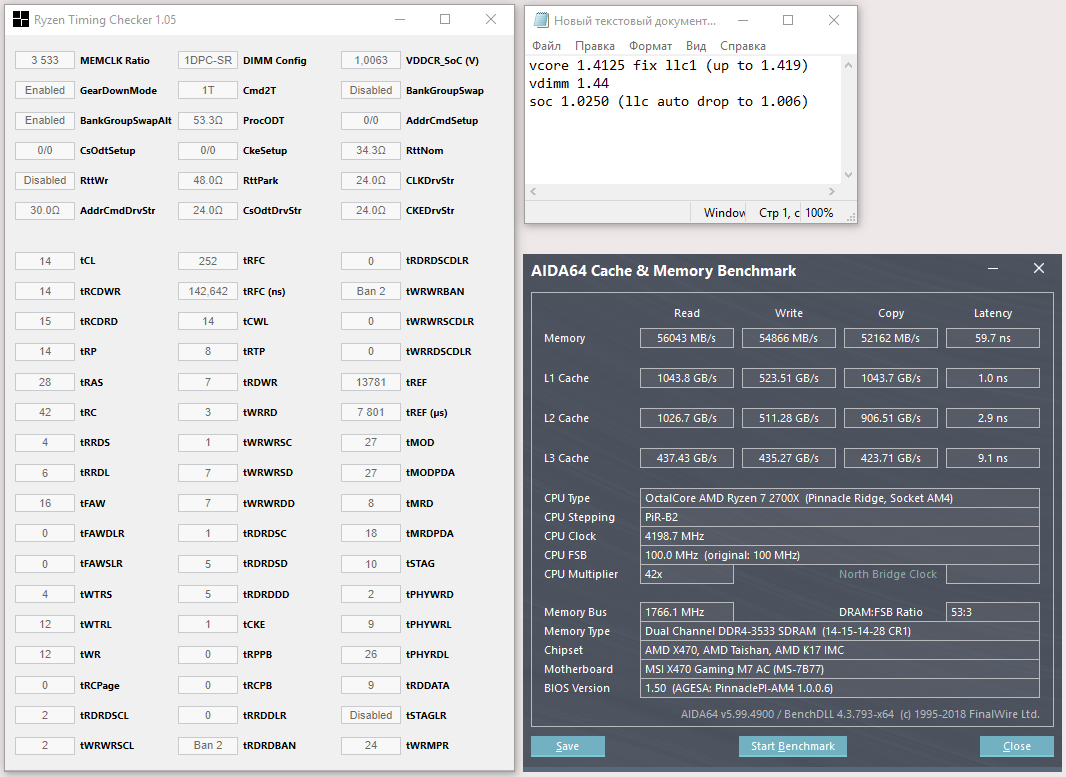Click the VDDCR_SoC value 1,0063
This screenshot has height=777, width=1066.
(x=371, y=61)
